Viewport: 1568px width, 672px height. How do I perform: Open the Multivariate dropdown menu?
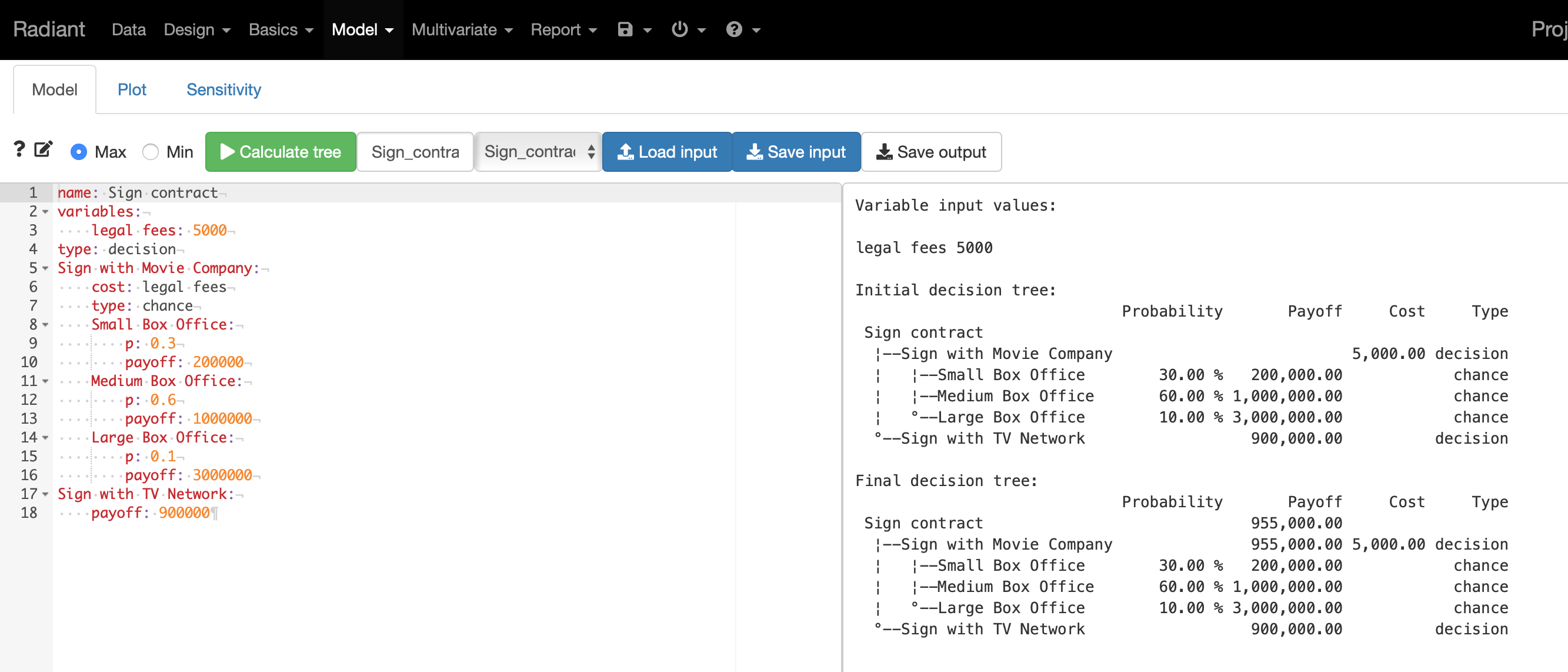tap(462, 29)
